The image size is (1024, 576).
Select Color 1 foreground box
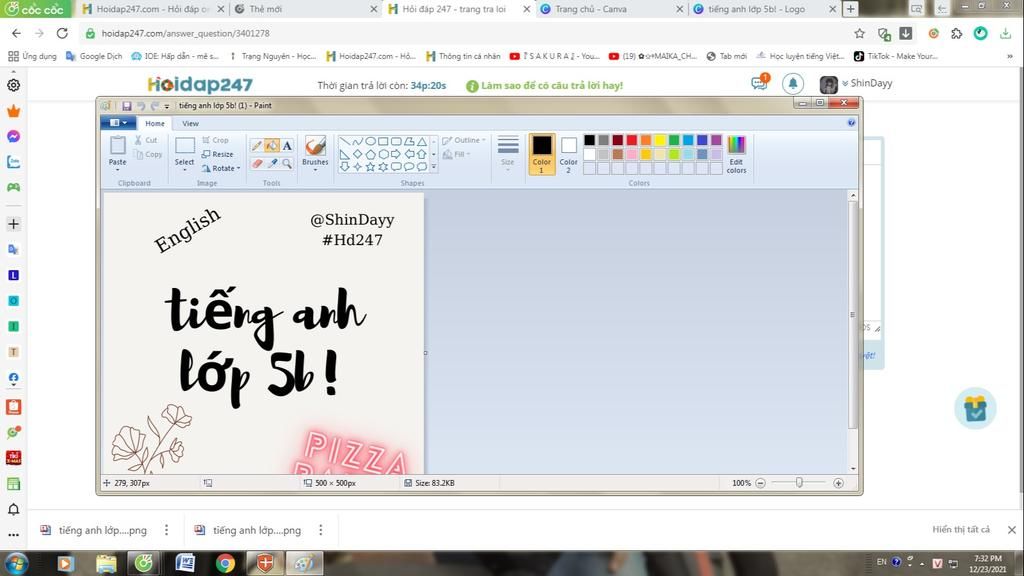coord(541,155)
